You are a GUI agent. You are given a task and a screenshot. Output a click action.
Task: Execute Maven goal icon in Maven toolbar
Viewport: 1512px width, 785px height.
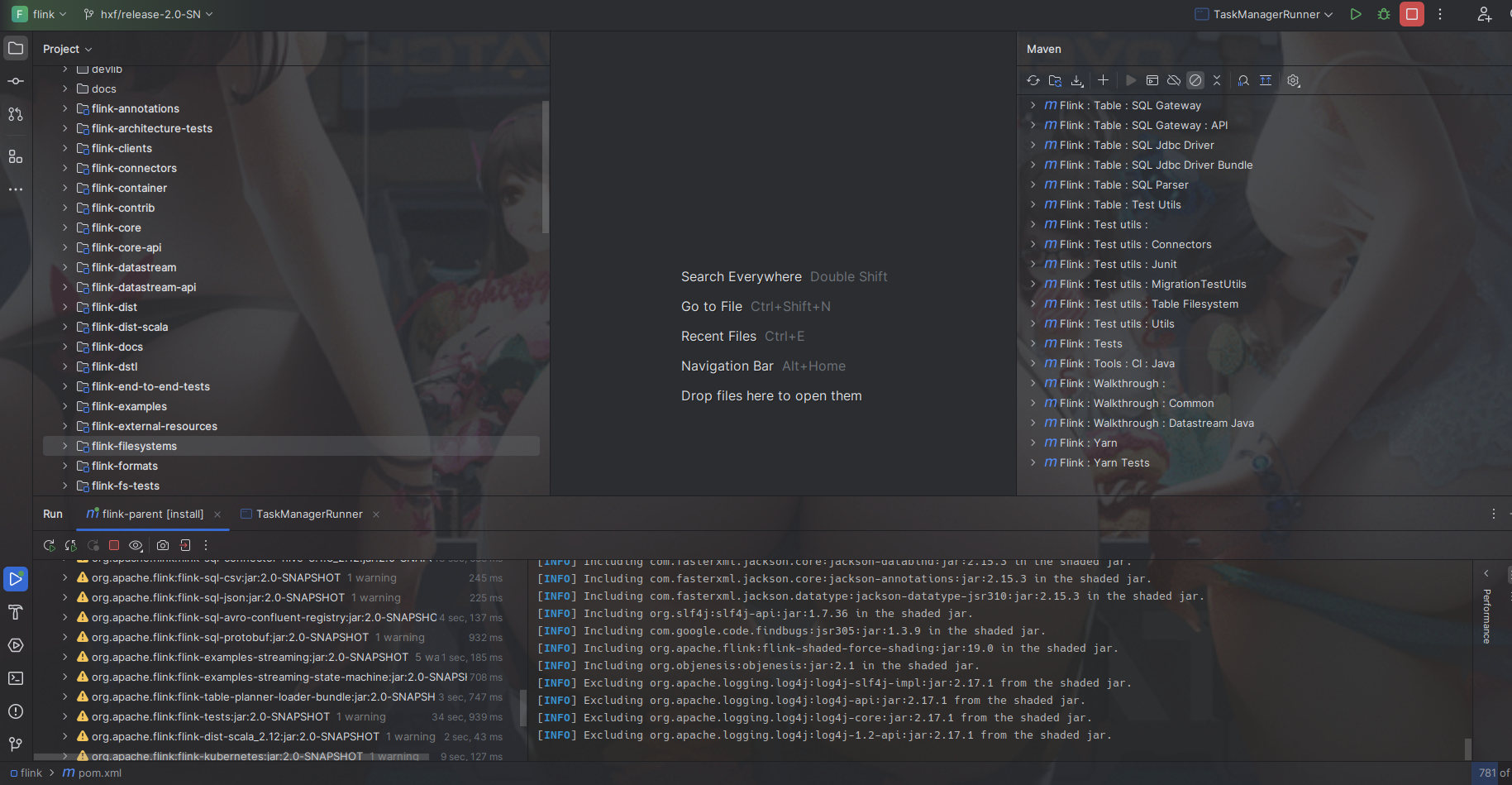tap(1152, 80)
